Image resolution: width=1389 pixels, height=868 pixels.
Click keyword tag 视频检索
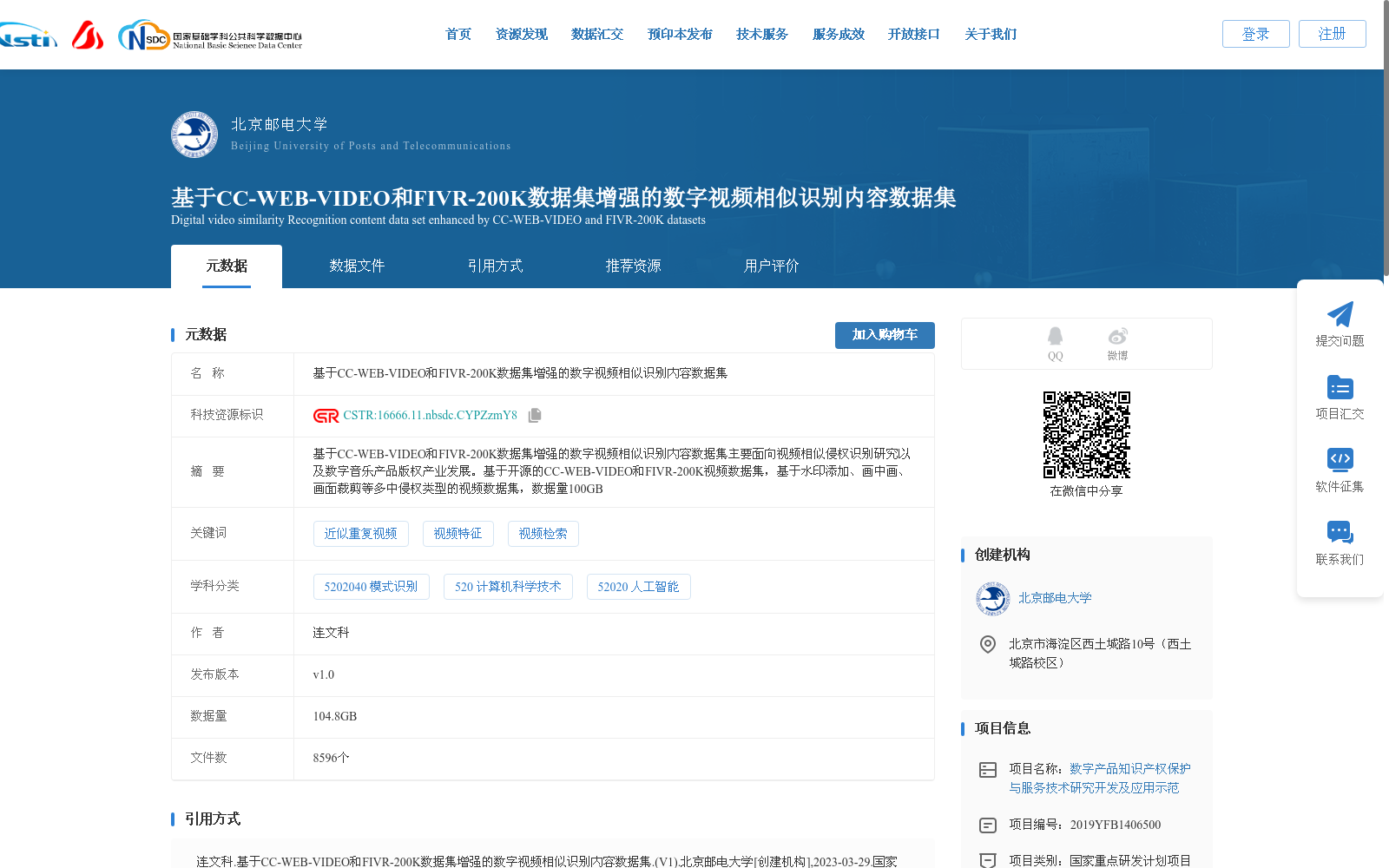[x=543, y=534]
